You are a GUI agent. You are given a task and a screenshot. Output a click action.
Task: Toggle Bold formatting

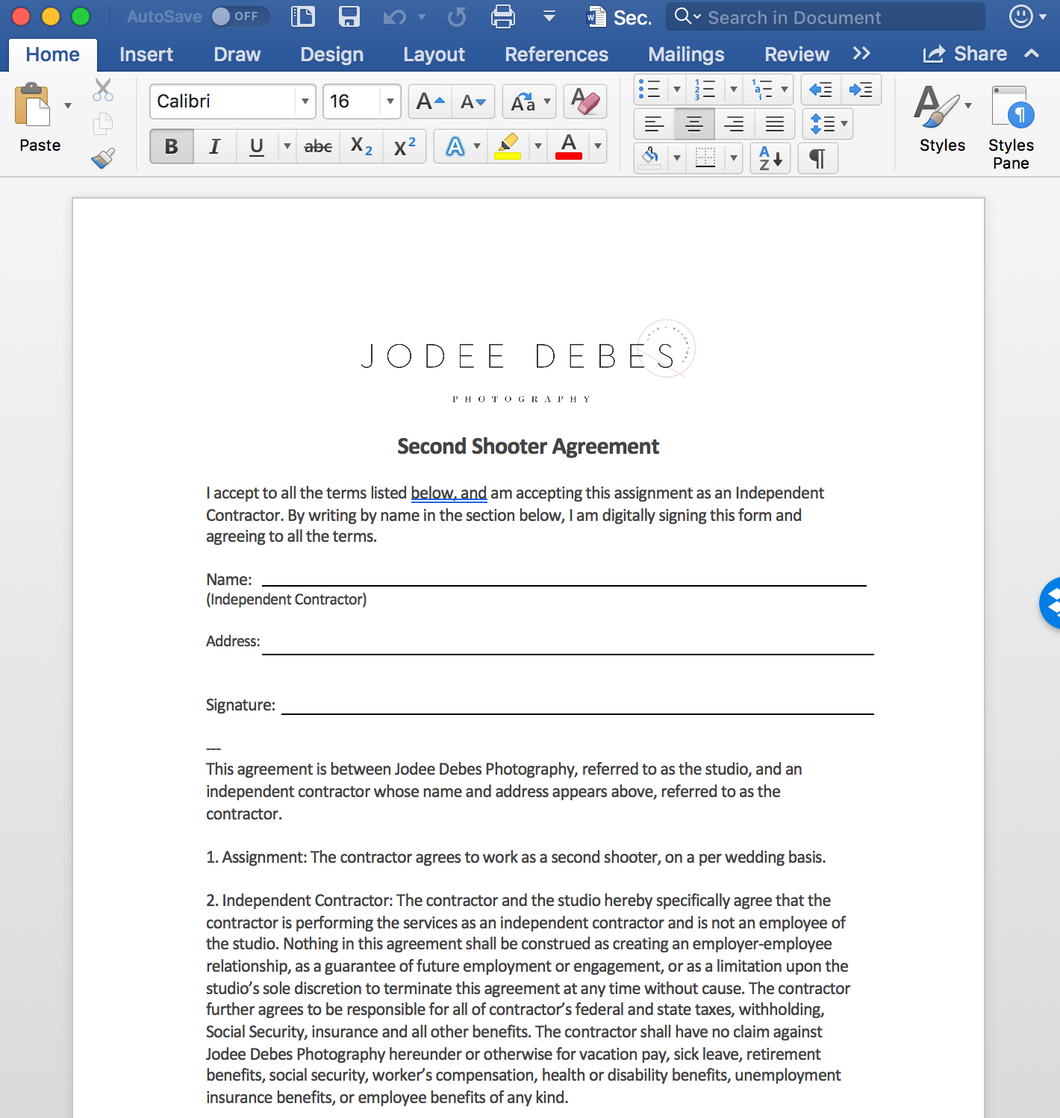point(171,147)
